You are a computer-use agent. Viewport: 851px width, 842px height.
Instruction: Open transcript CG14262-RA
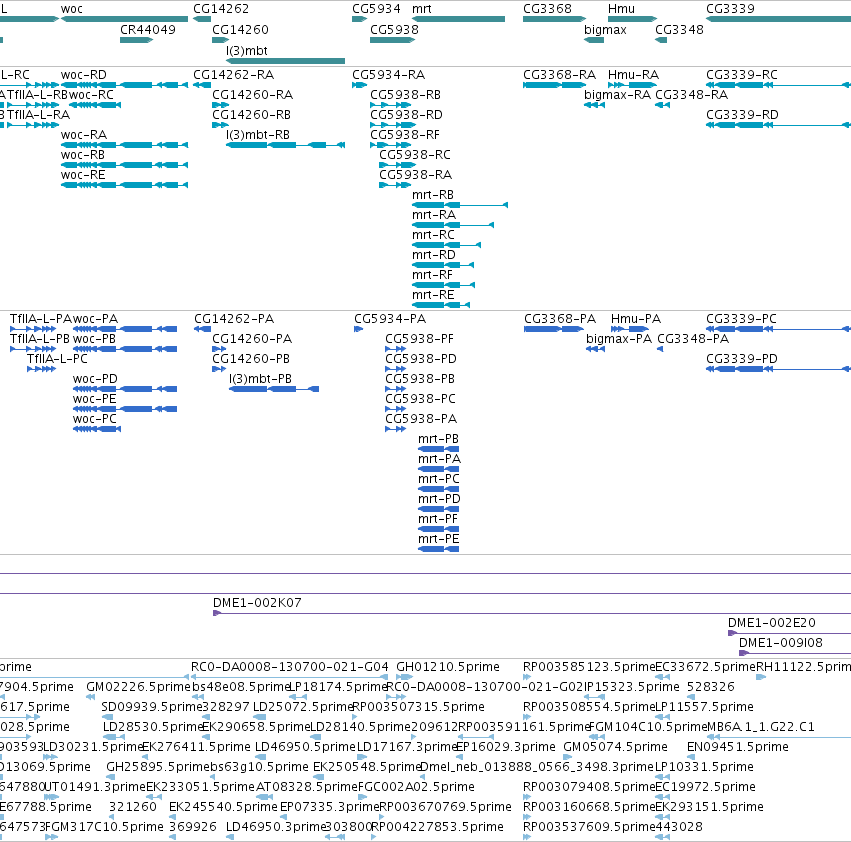(233, 75)
